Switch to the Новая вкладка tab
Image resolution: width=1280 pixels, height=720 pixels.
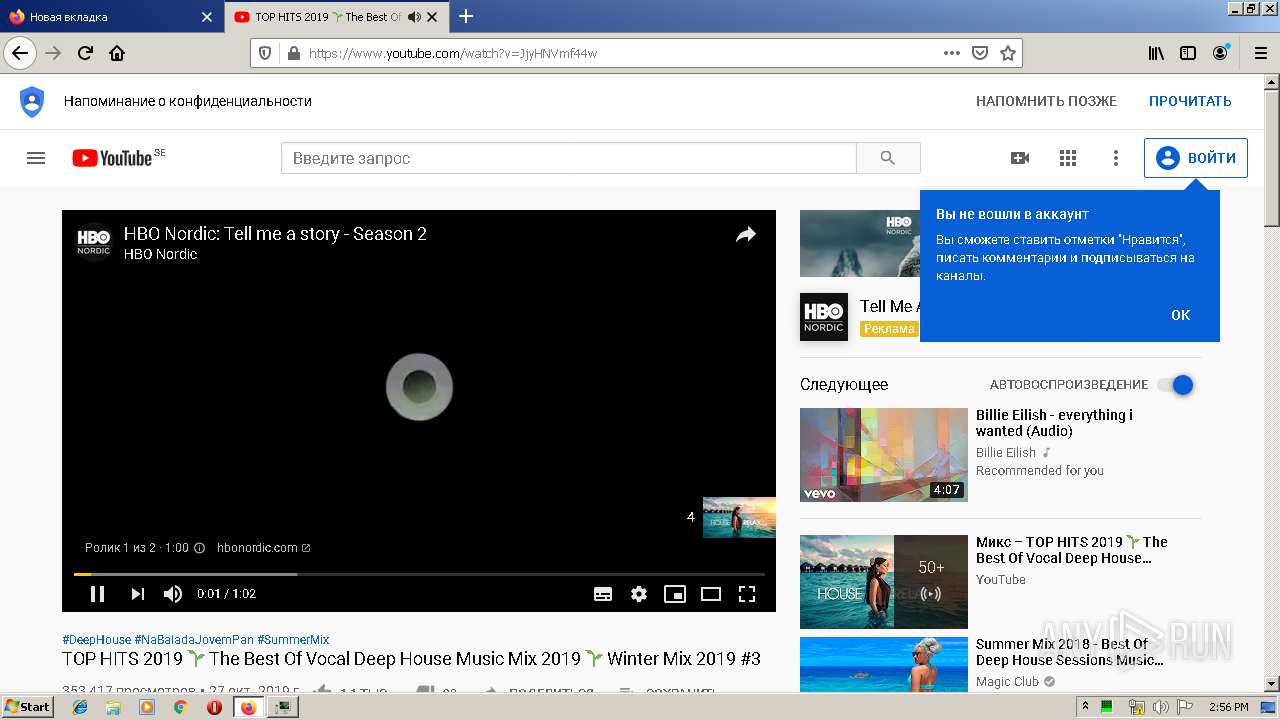[110, 17]
